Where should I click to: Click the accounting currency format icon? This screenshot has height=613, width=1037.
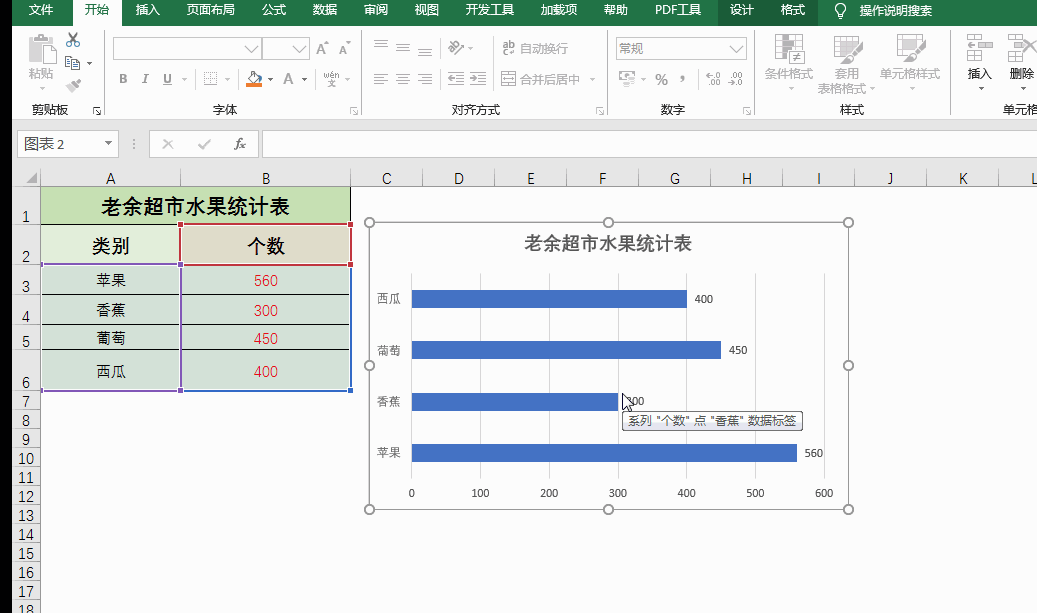pyautogui.click(x=626, y=79)
